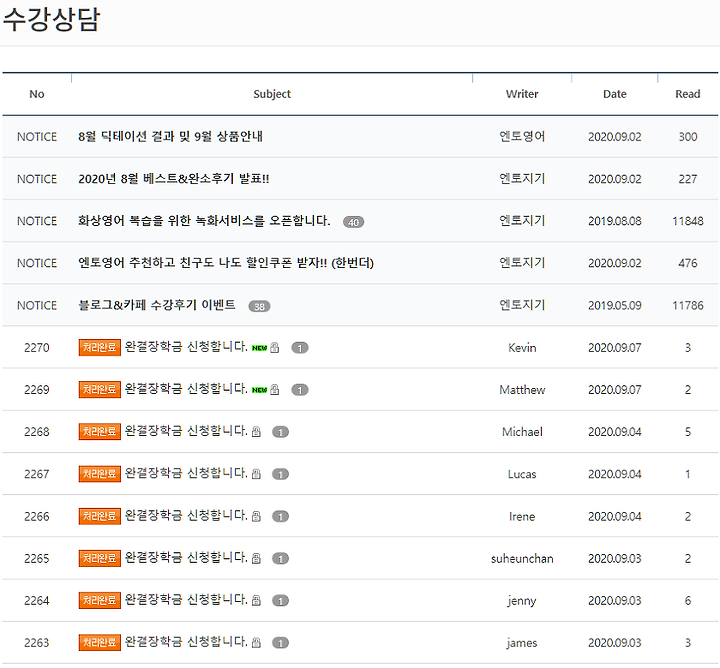Click the orange 처리완료 badge in row 2270
This screenshot has height=668, width=720.
click(x=100, y=348)
